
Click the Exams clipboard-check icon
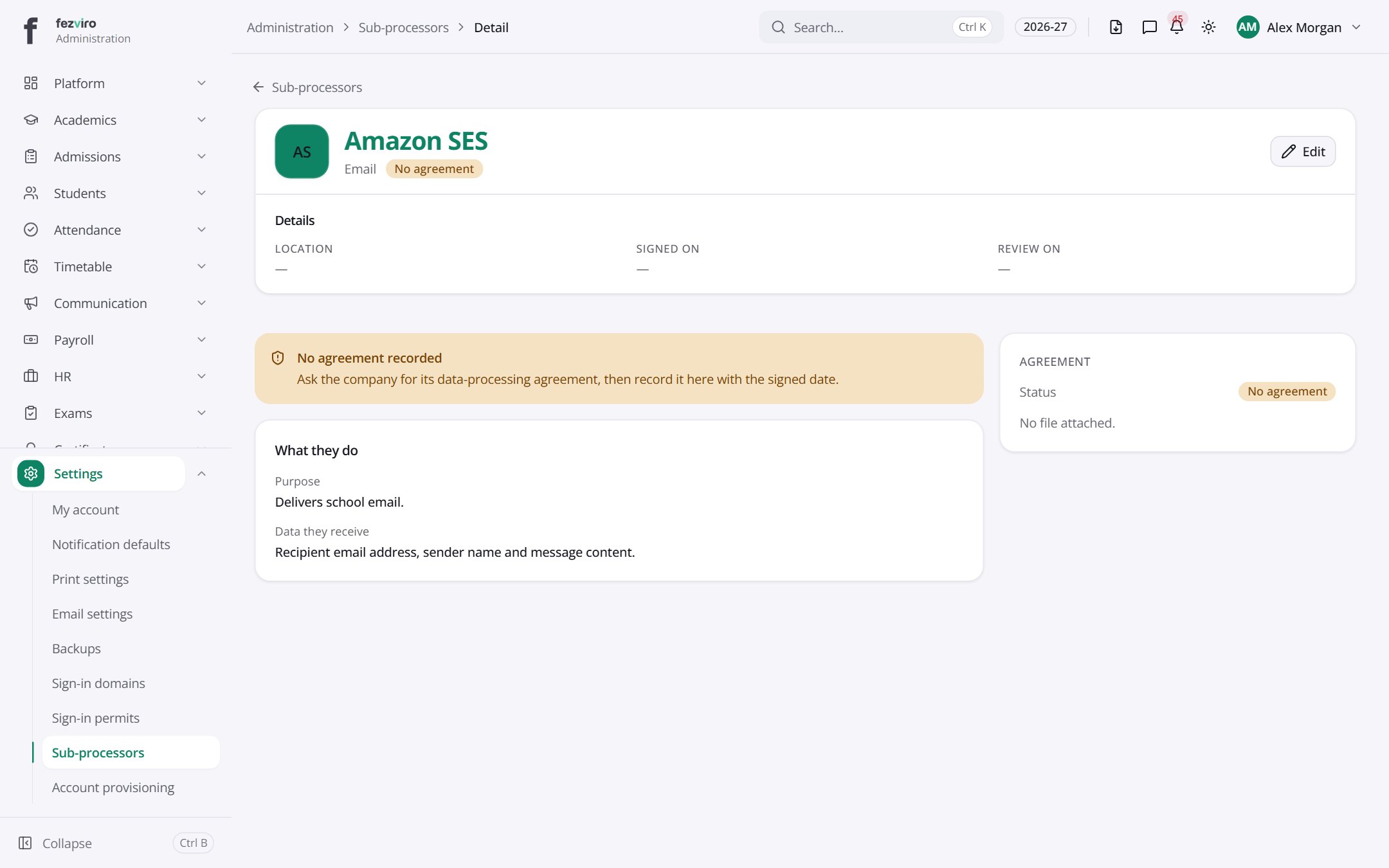tap(31, 413)
